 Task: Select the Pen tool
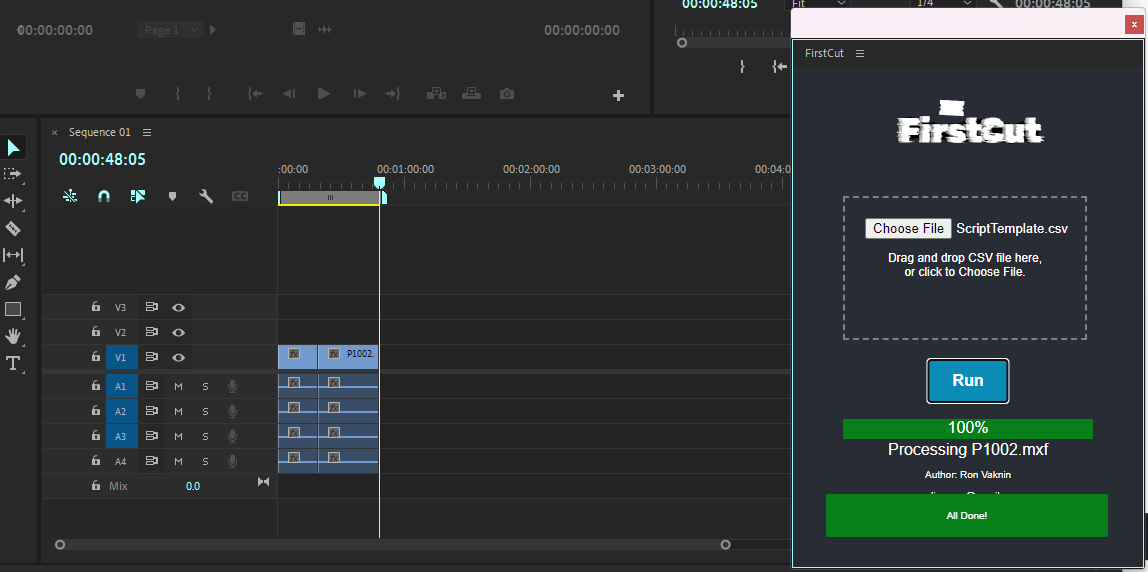coord(13,283)
